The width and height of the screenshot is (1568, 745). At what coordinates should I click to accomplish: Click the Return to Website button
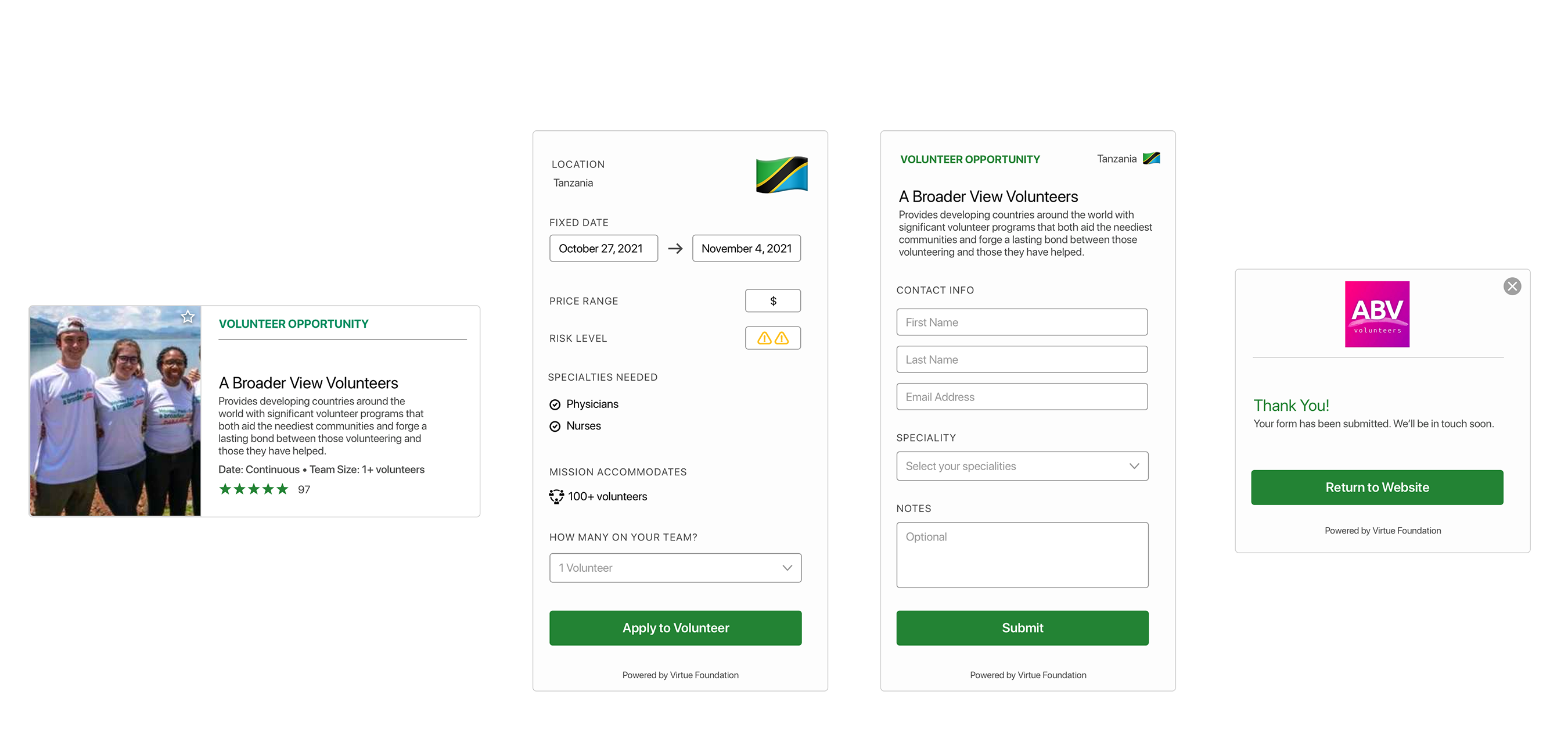coord(1377,487)
